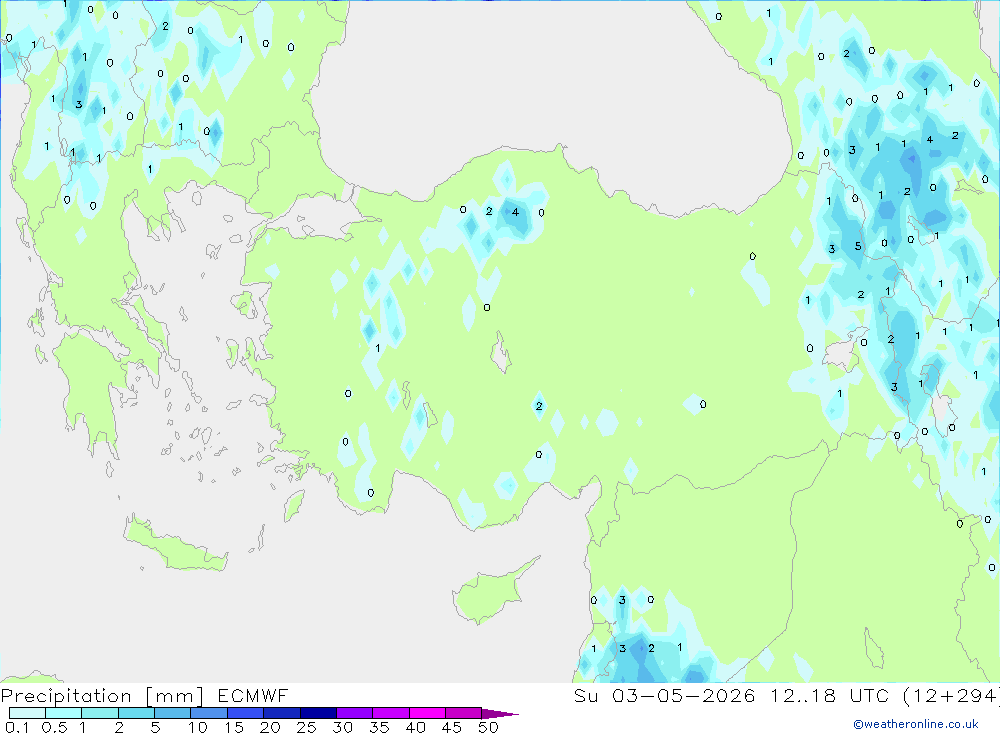Click the legend label '15'
Image resolution: width=1000 pixels, height=733 pixels.
234,727
